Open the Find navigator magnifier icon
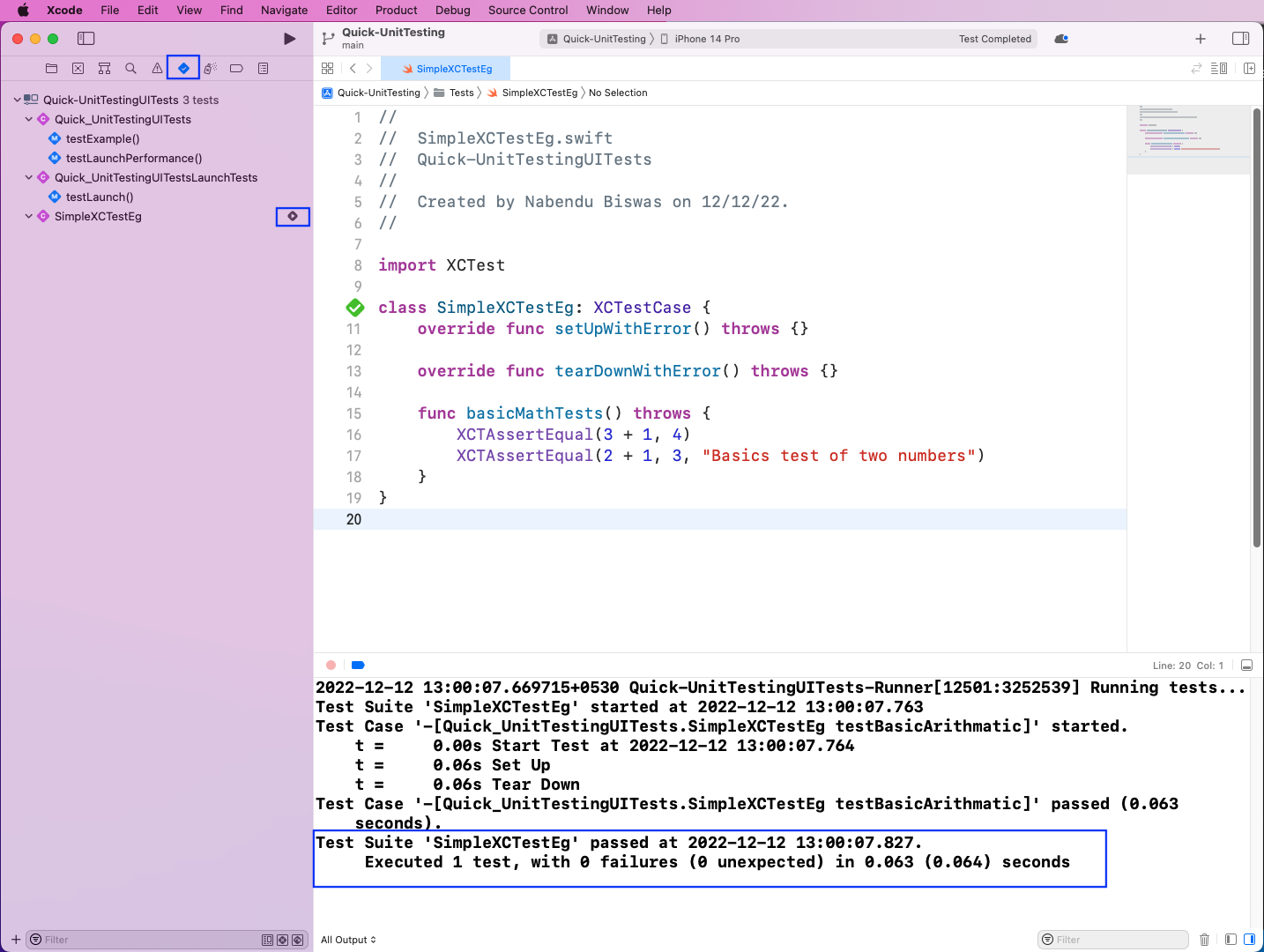1264x952 pixels. [x=130, y=68]
